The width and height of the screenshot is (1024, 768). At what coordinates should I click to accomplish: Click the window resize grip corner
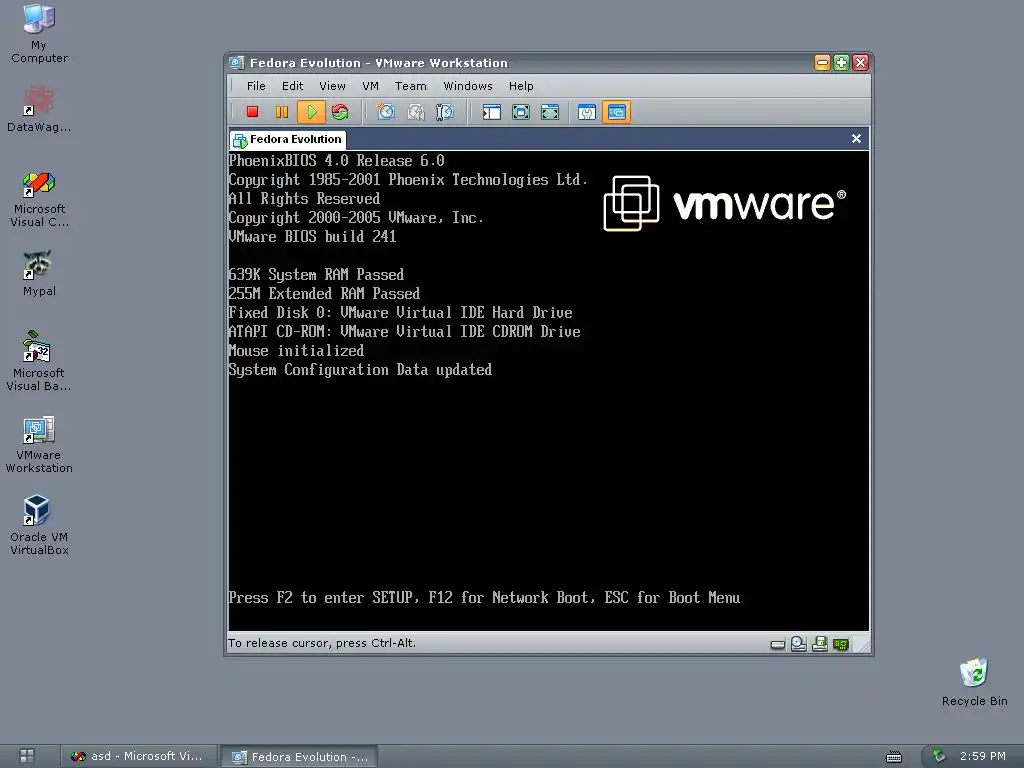point(863,645)
